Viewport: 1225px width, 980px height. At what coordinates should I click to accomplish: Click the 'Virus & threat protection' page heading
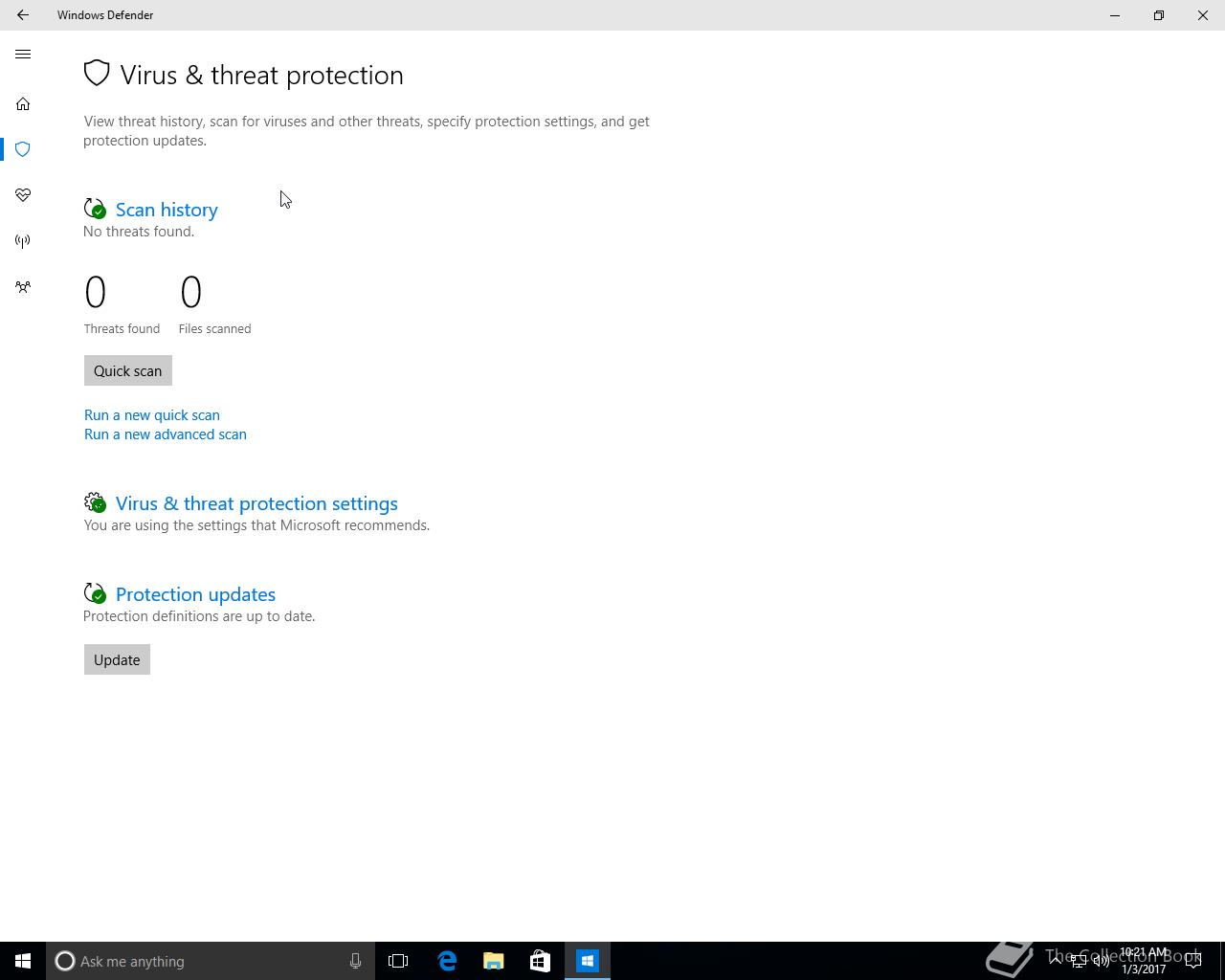click(261, 75)
